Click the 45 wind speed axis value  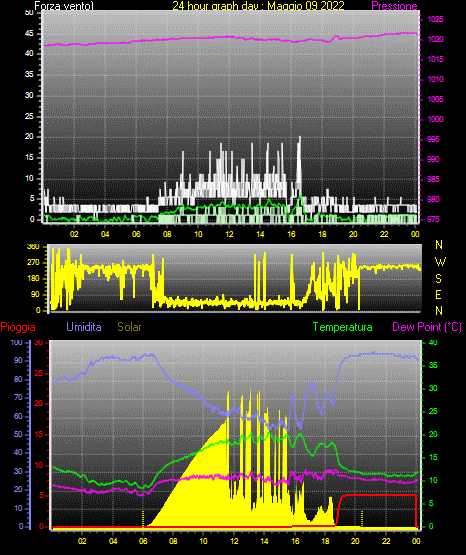pyautogui.click(x=29, y=33)
